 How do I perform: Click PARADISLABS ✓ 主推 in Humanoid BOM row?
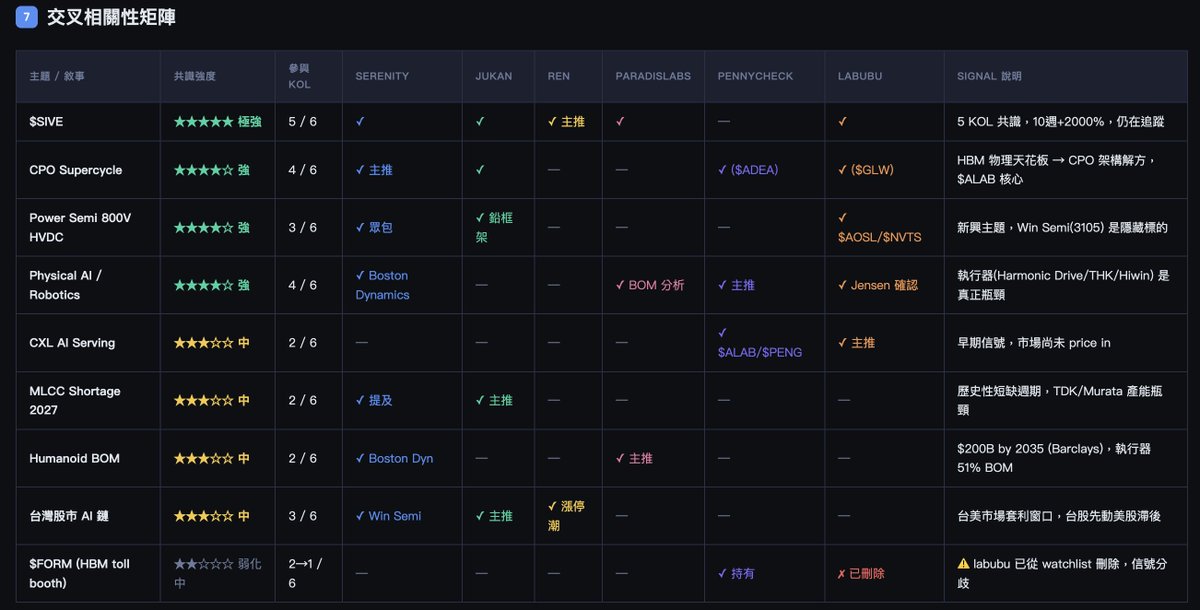634,458
